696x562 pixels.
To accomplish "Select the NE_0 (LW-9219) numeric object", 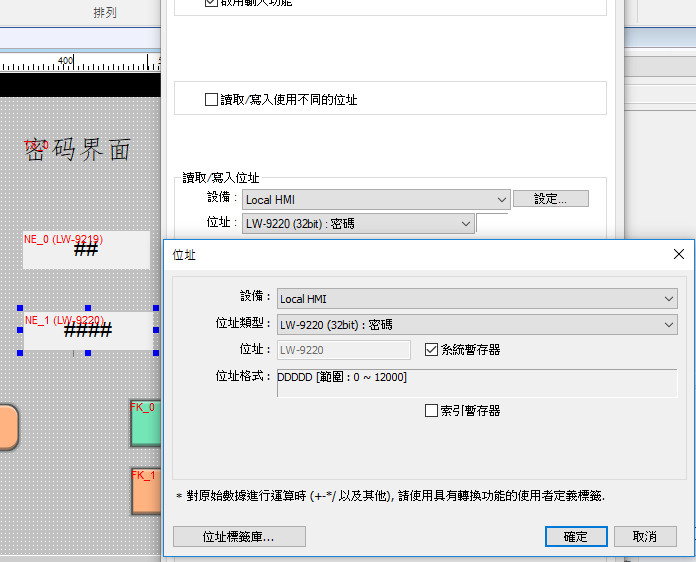I will coord(86,250).
